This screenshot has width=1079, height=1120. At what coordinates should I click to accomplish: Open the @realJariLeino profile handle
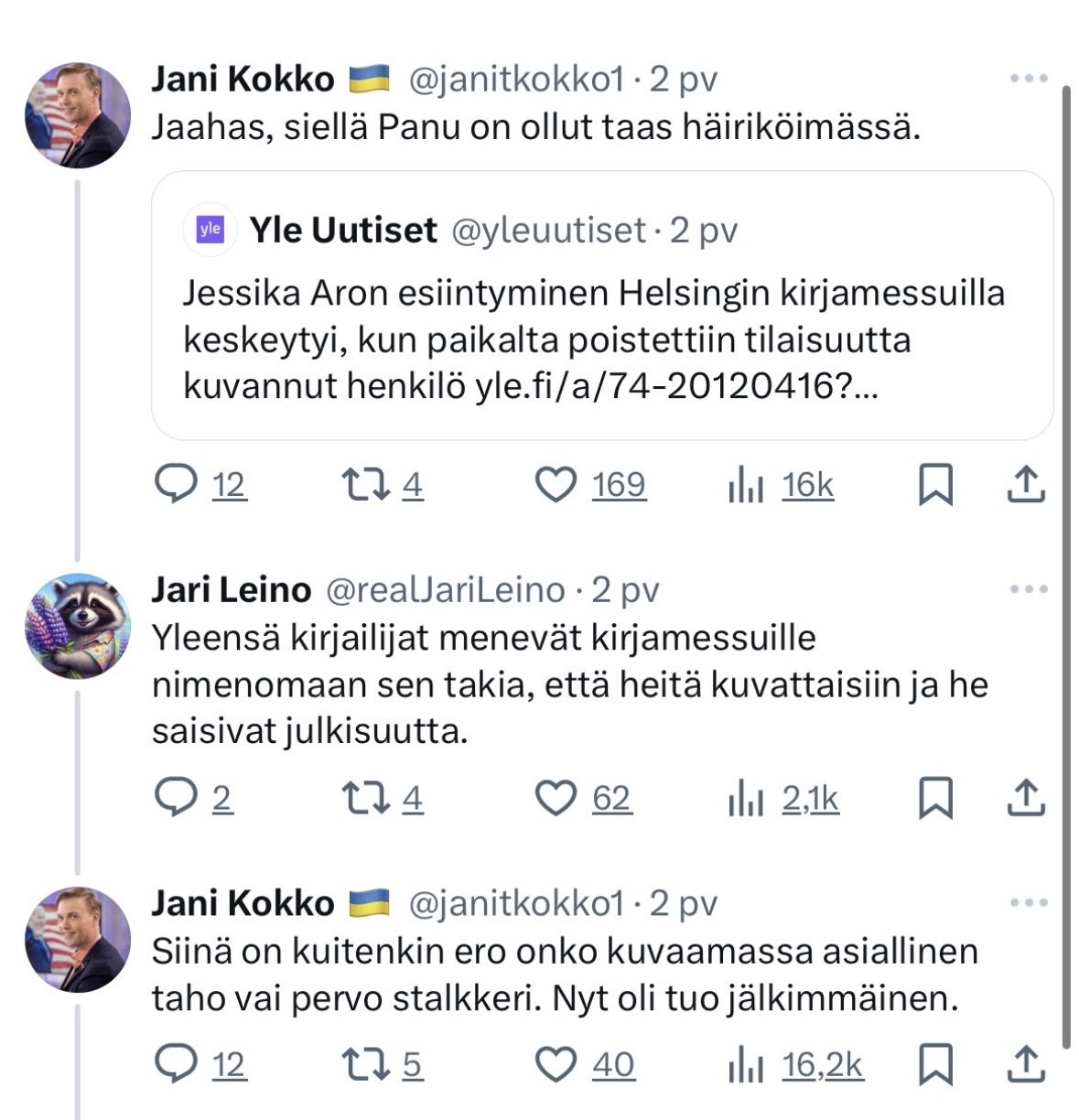pyautogui.click(x=446, y=590)
